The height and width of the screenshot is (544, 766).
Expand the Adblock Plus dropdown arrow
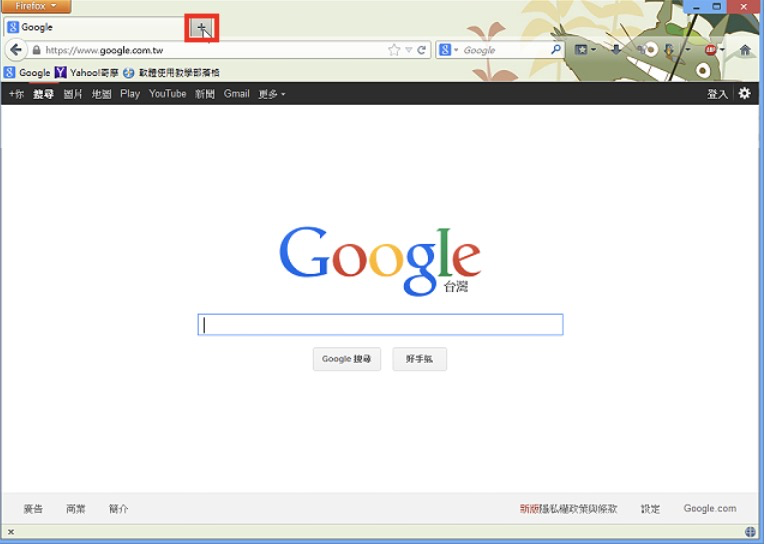coord(722,50)
